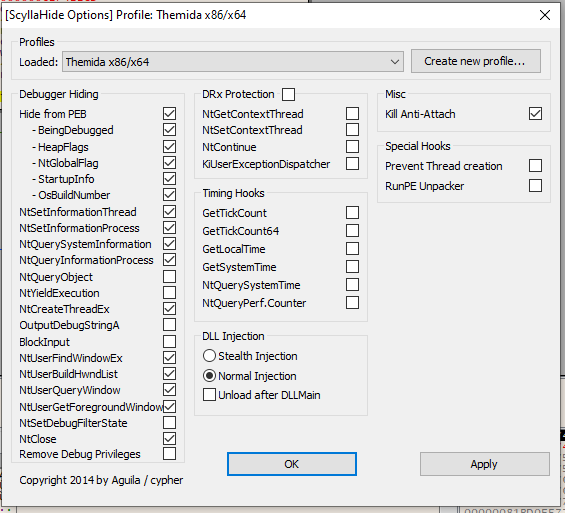Enable the NtQueryObject hook

169,277
